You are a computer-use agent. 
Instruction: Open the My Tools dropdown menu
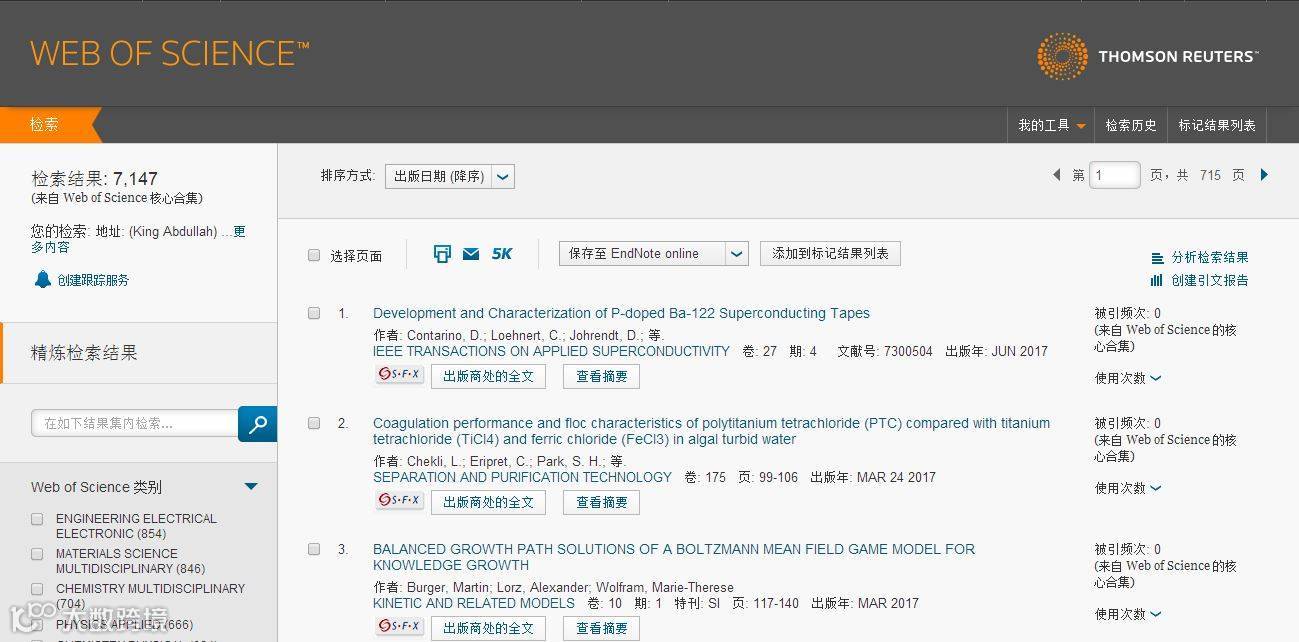[1052, 125]
